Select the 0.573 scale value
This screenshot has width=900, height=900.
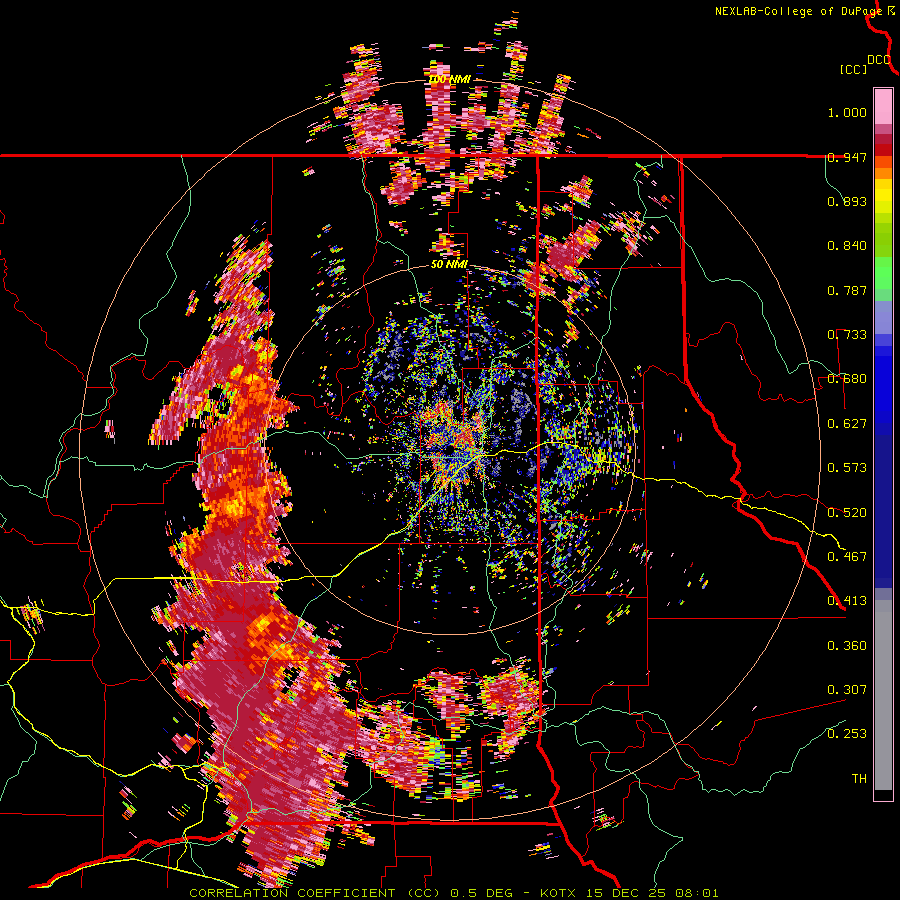click(x=847, y=468)
